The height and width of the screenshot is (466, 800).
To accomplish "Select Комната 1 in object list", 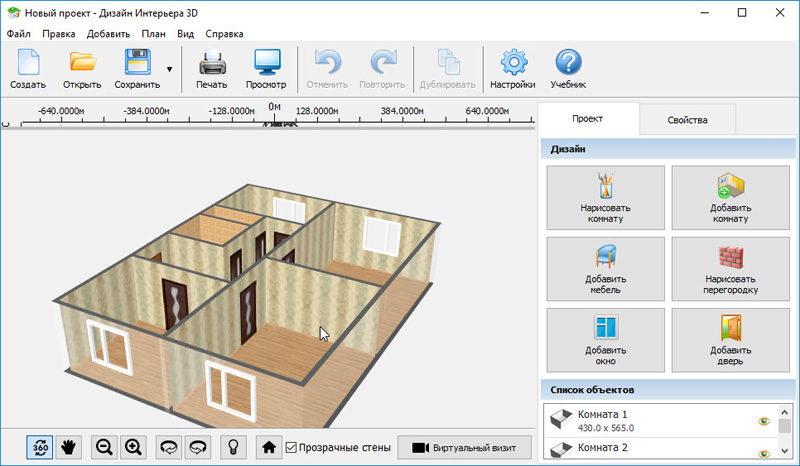I will tap(661, 421).
